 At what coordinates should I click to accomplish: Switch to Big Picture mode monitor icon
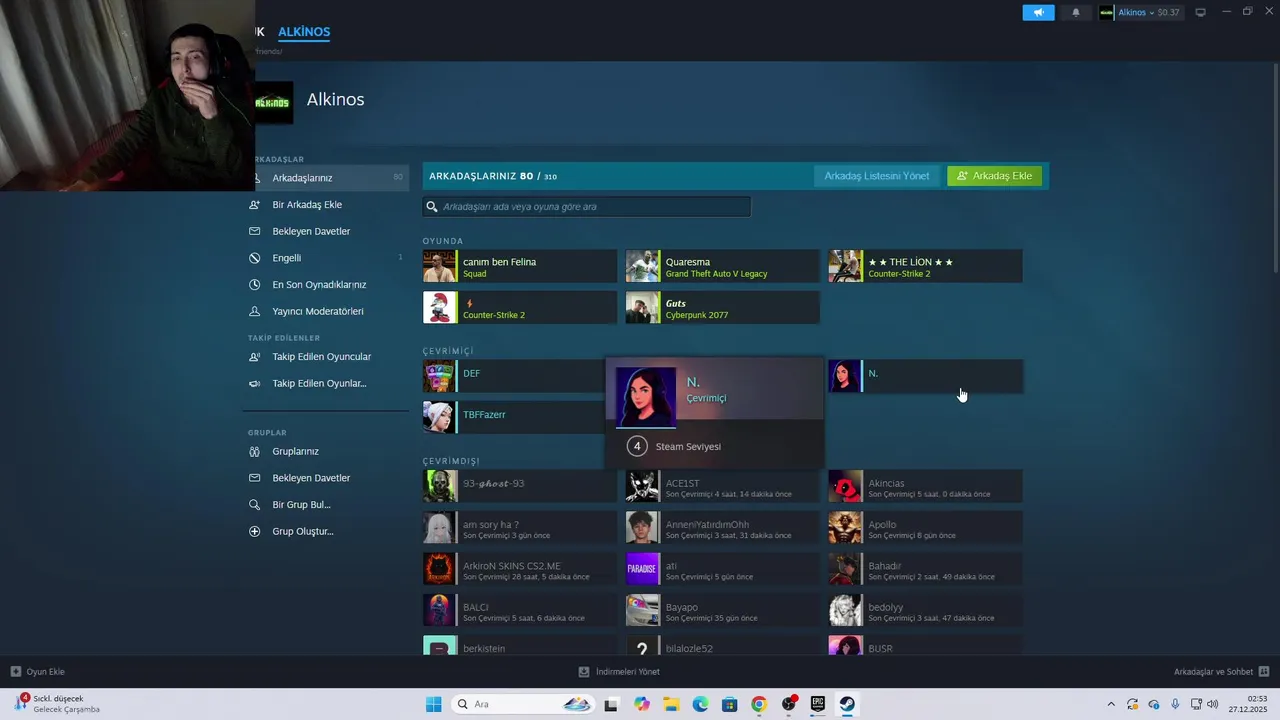(x=1200, y=12)
